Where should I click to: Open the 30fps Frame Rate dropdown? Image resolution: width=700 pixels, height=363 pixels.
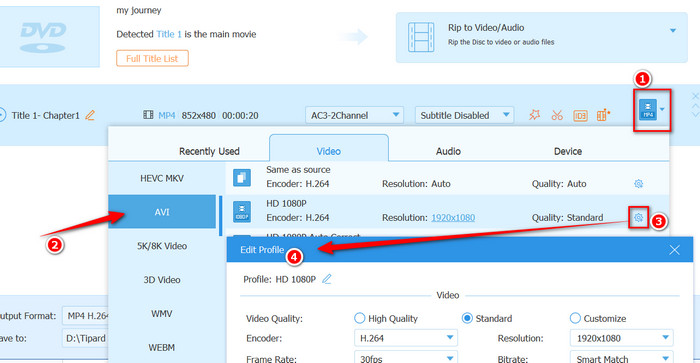click(x=405, y=358)
